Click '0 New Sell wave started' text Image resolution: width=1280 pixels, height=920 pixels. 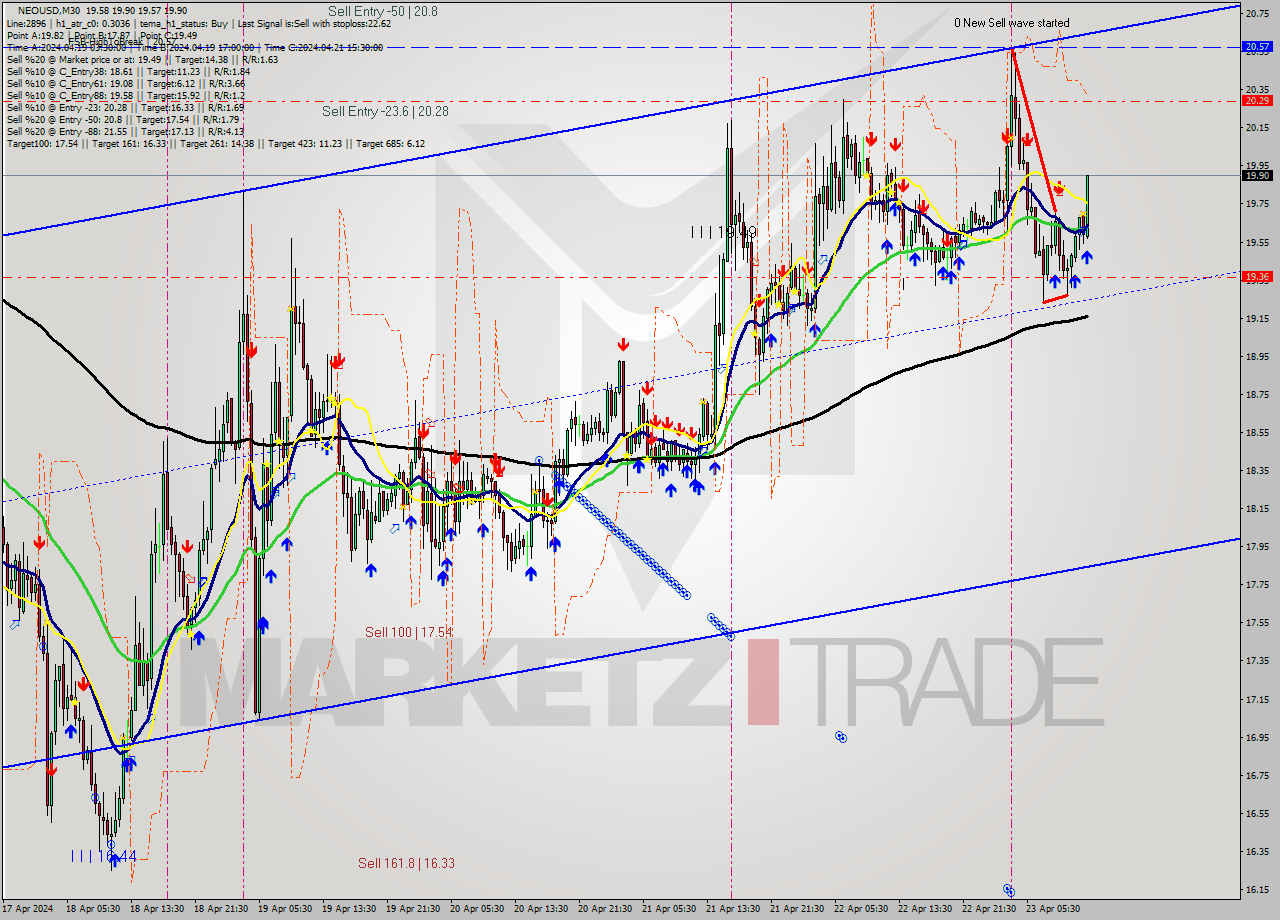(x=1011, y=22)
